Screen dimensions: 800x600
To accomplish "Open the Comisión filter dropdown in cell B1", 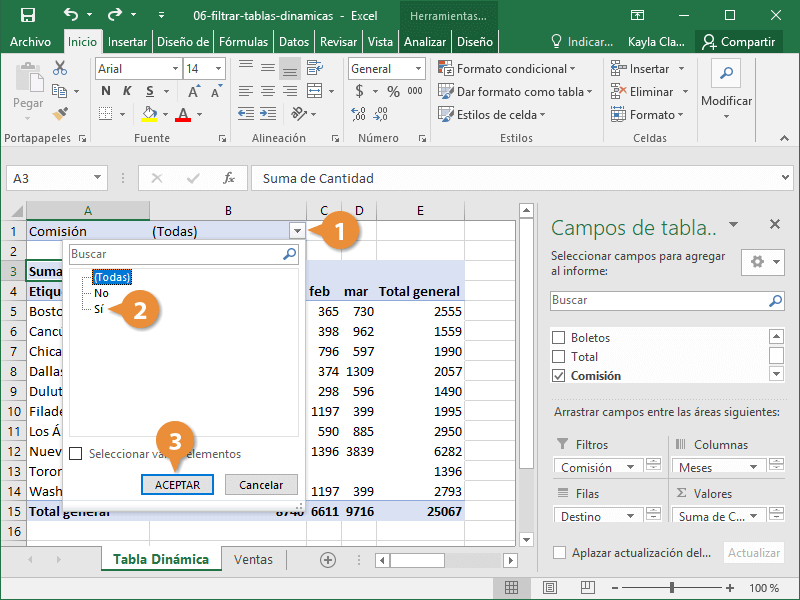I will (x=296, y=231).
